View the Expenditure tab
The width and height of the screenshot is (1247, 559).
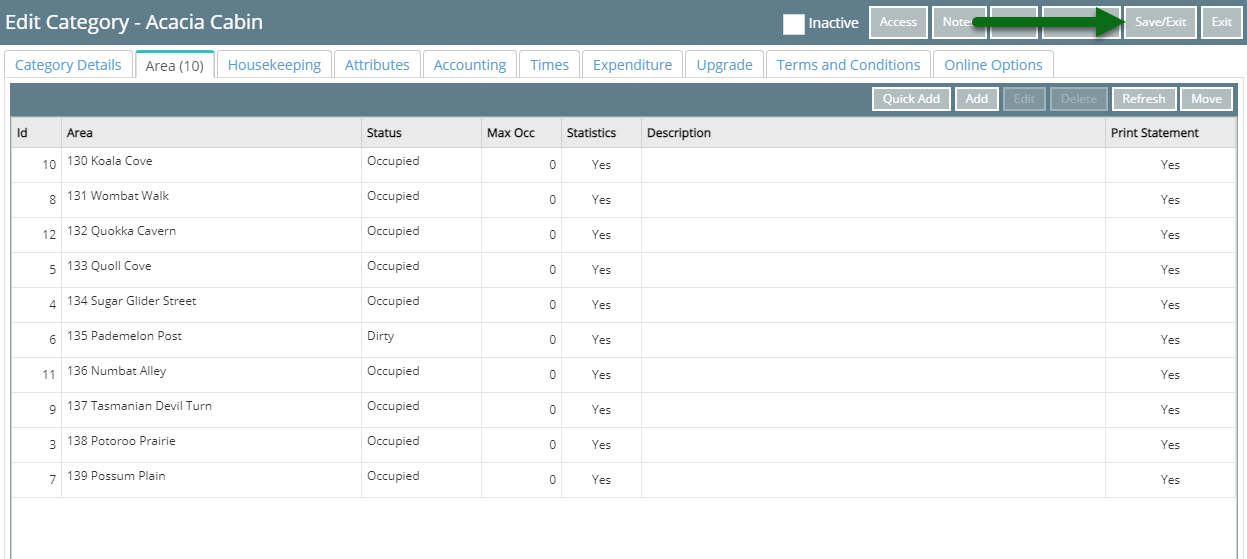[632, 65]
